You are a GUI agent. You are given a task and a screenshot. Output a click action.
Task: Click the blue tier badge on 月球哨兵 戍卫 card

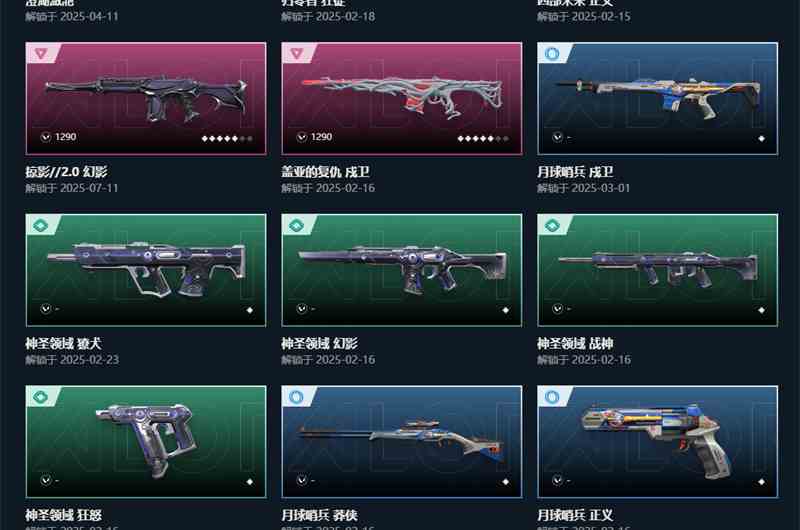pyautogui.click(x=552, y=54)
